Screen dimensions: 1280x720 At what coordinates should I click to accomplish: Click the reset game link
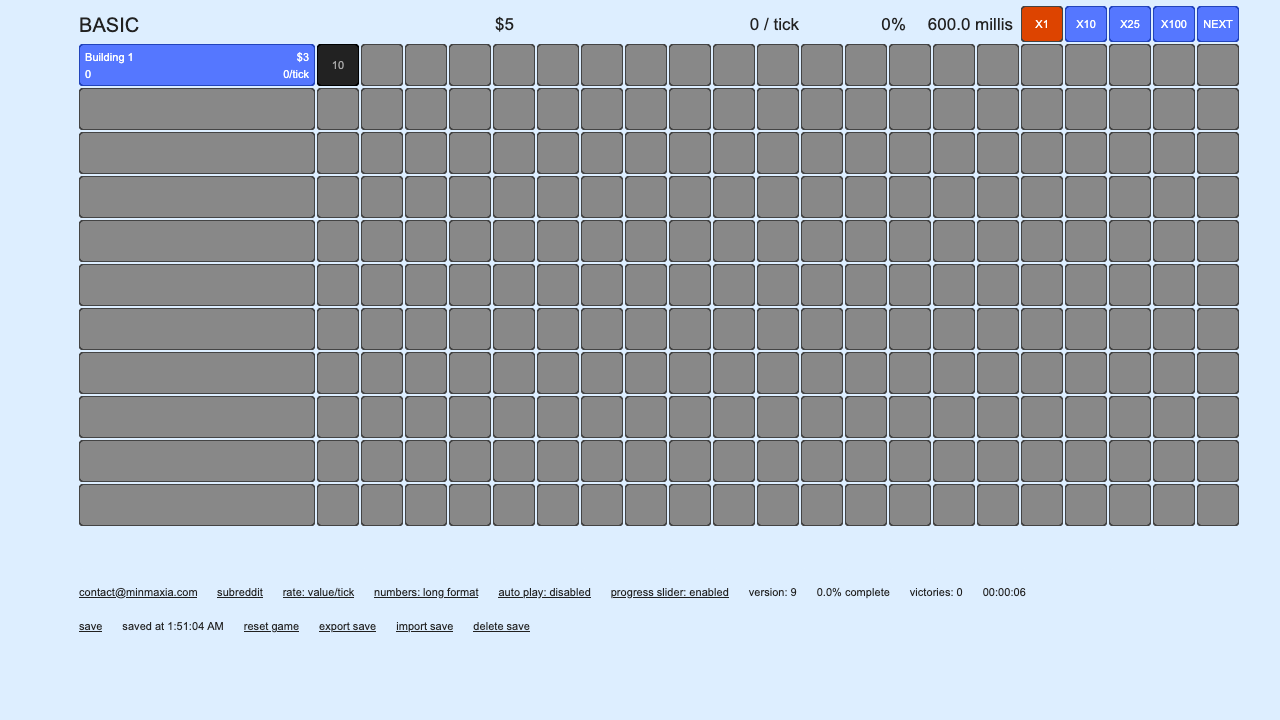[x=271, y=626]
